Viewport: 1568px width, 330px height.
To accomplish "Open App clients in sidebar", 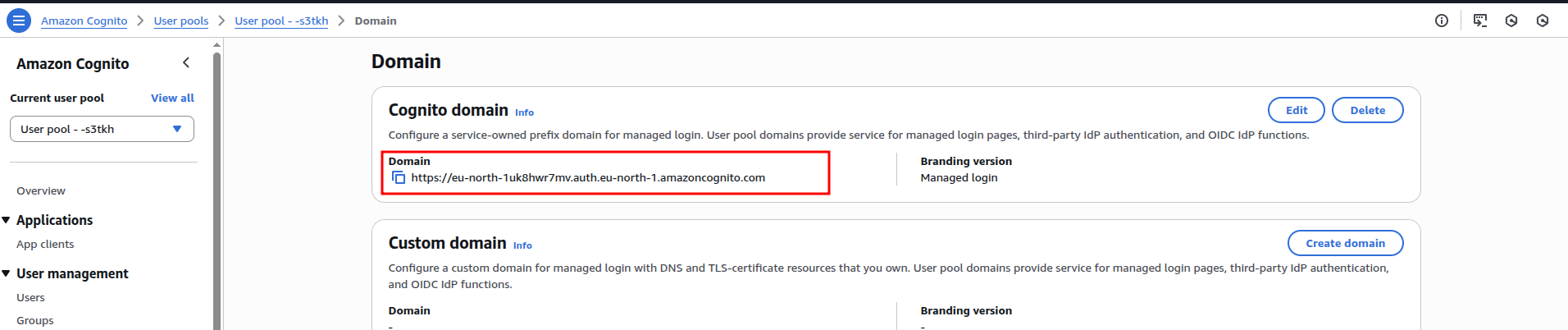I will (45, 244).
